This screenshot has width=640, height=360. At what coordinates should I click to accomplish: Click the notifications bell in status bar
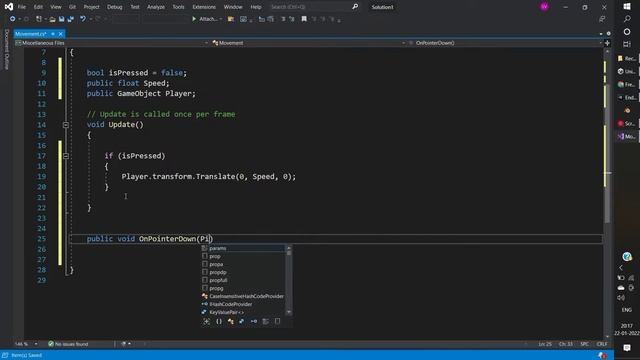click(x=602, y=356)
